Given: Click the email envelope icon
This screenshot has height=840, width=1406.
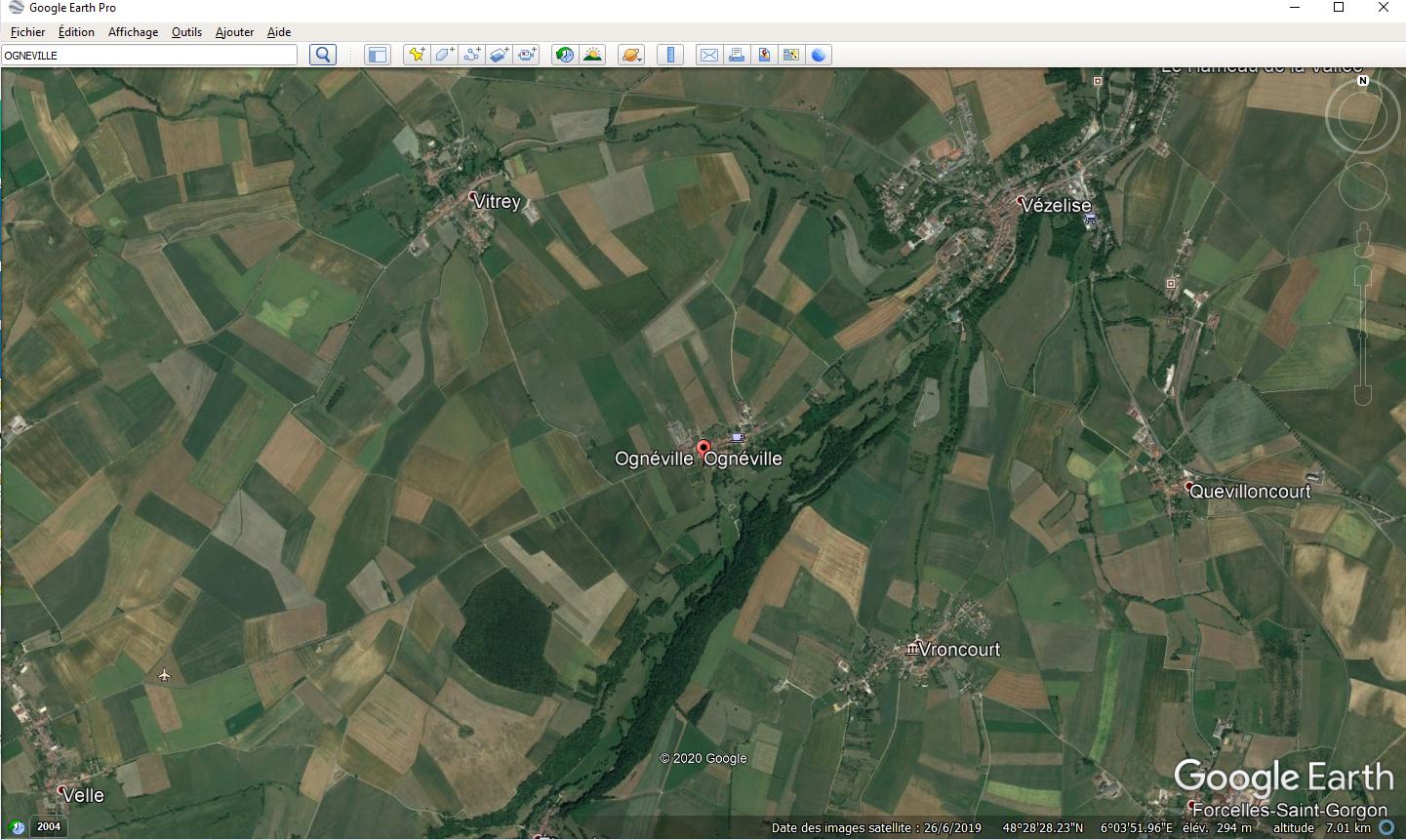Looking at the screenshot, I should [x=709, y=55].
